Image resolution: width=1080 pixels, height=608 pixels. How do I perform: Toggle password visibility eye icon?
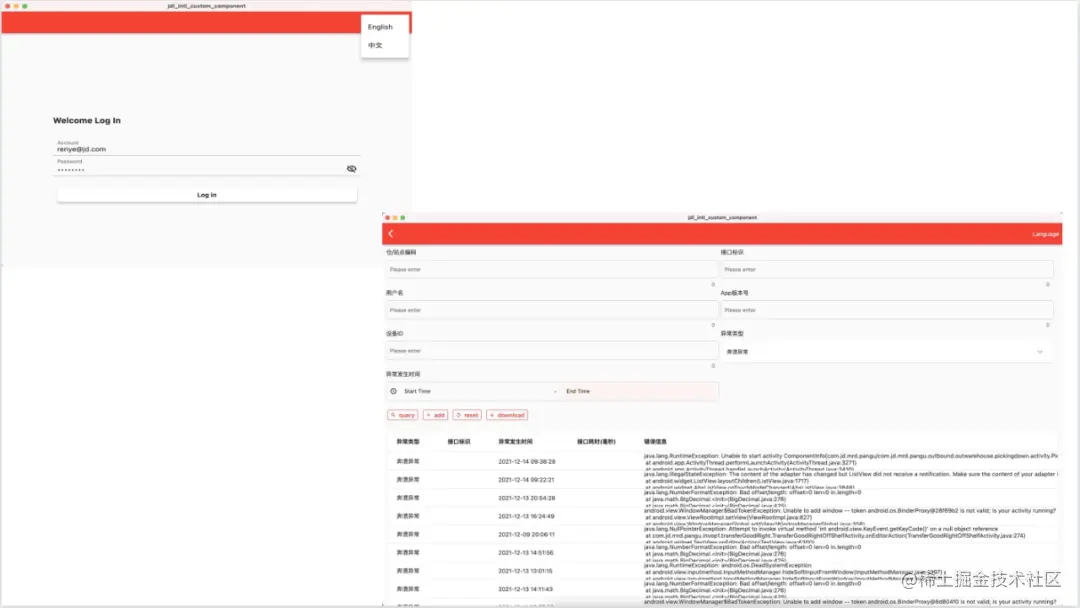[x=351, y=169]
